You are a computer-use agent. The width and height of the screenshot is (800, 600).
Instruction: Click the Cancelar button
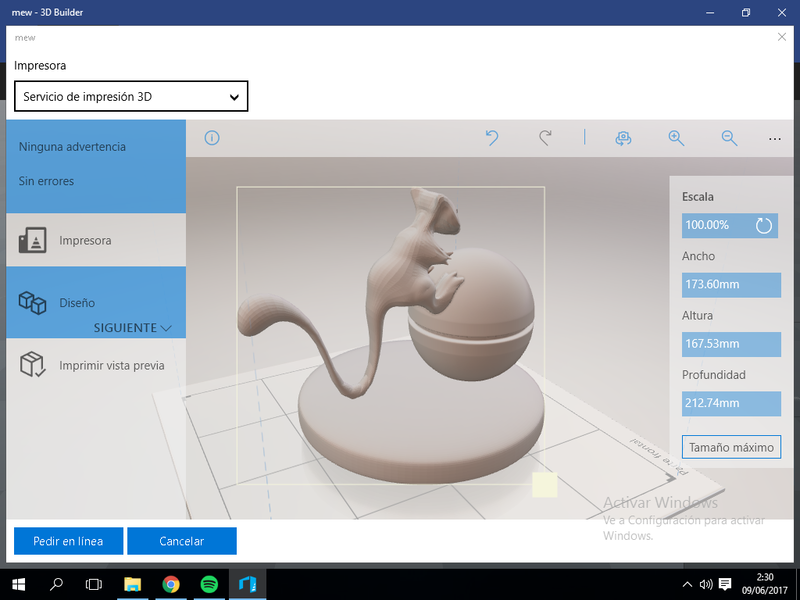click(182, 541)
